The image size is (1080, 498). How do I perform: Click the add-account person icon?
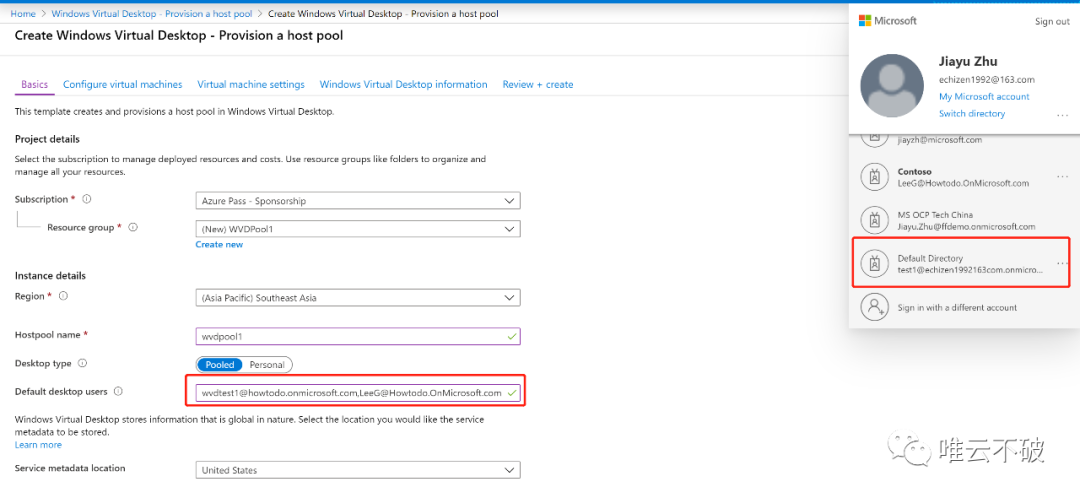click(x=875, y=307)
